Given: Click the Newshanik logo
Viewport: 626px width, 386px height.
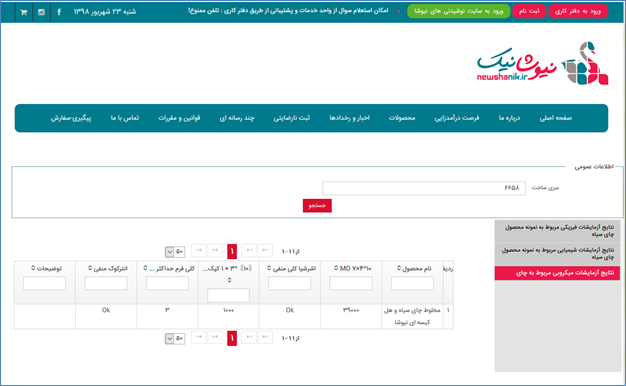Looking at the screenshot, I should tap(543, 64).
